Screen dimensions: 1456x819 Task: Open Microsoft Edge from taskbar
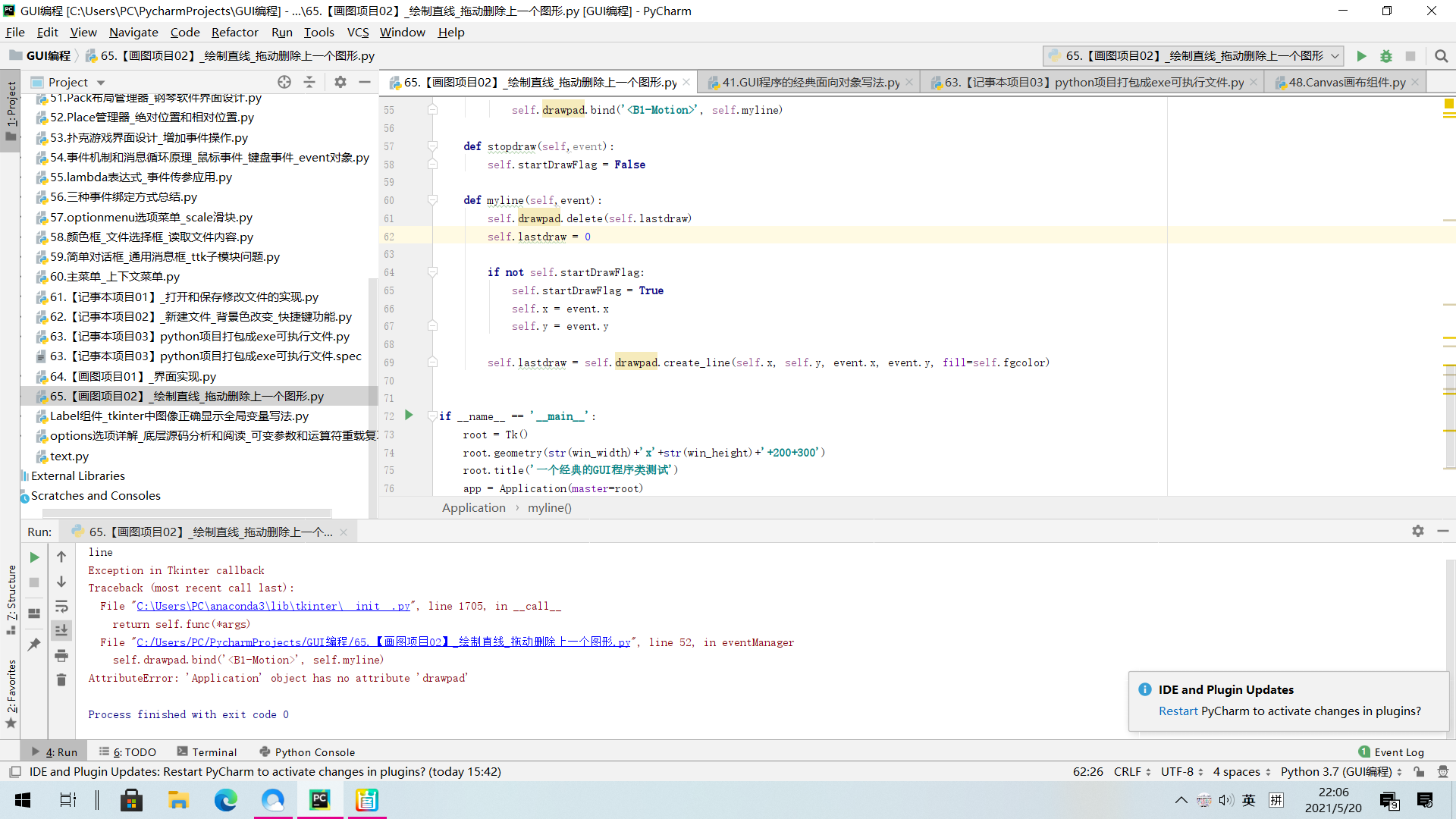225,800
